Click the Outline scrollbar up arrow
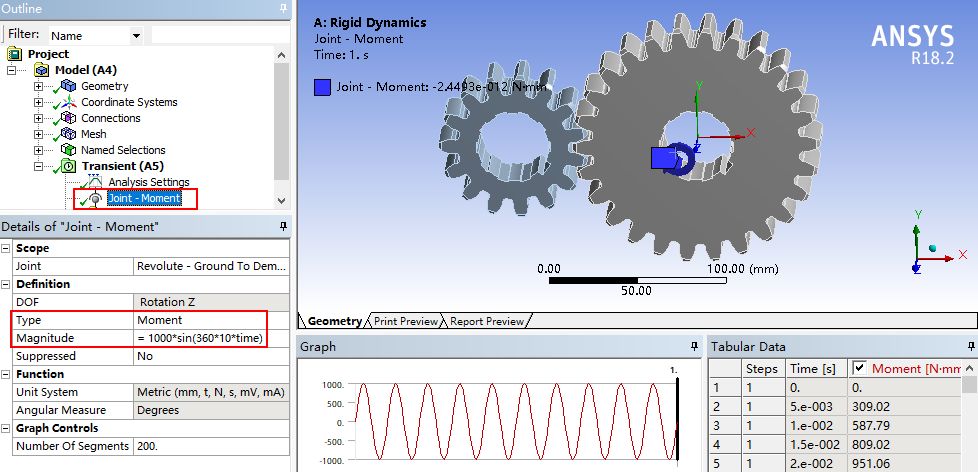This screenshot has height=472, width=978. pyautogui.click(x=281, y=55)
